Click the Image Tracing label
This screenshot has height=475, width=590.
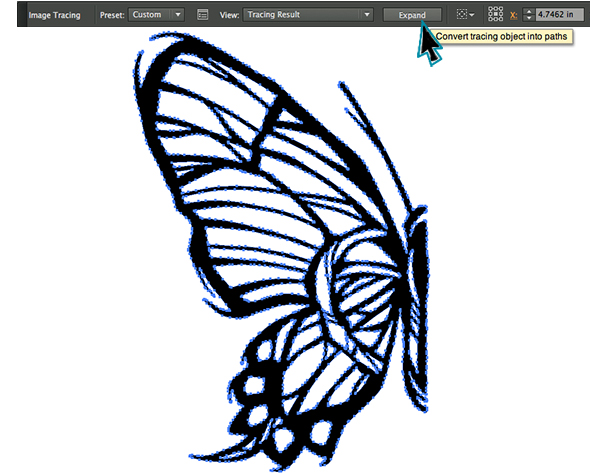pyautogui.click(x=55, y=15)
